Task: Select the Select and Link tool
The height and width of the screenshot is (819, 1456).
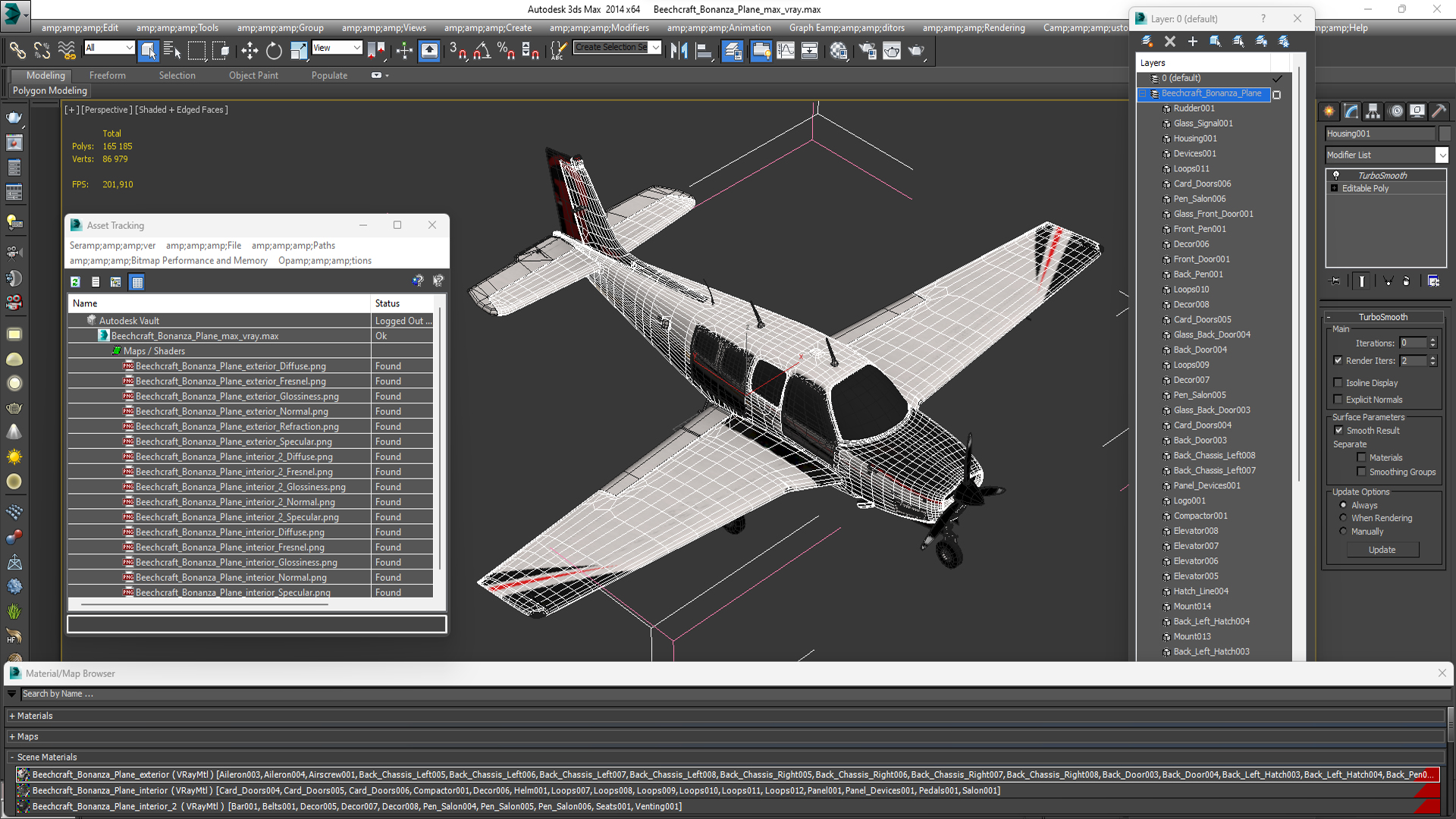Action: click(17, 51)
